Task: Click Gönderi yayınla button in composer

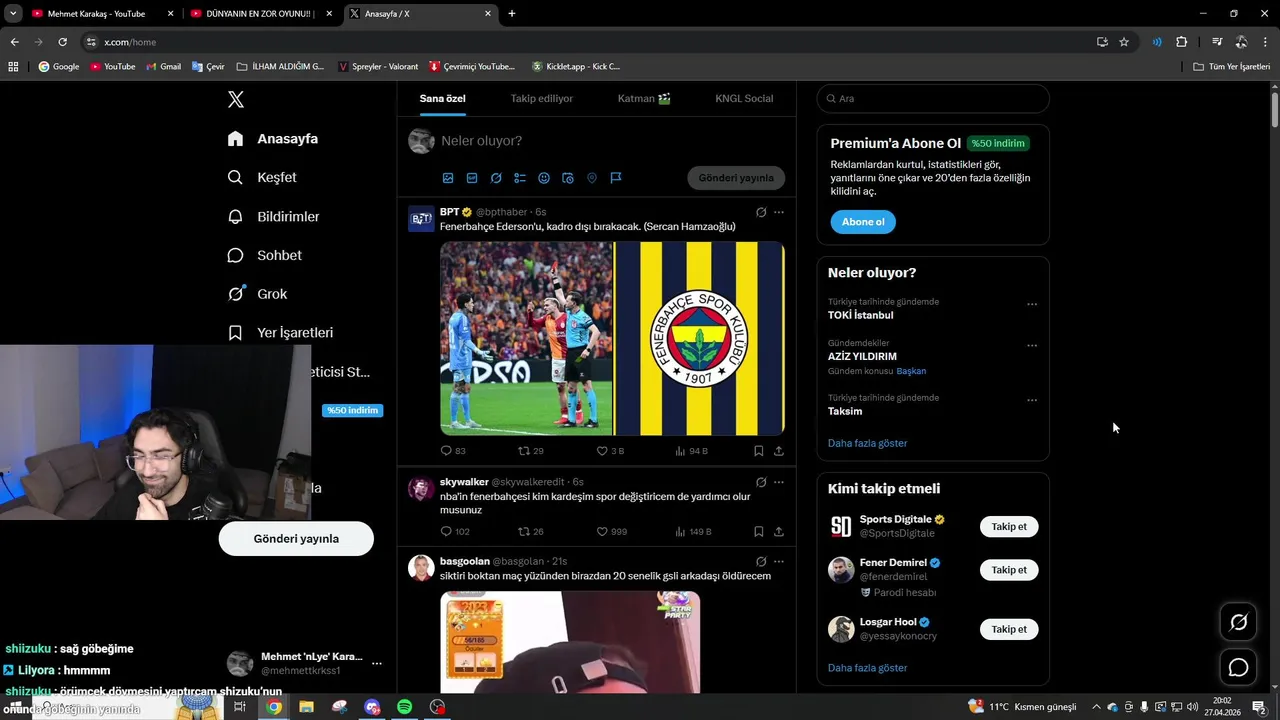Action: click(x=736, y=178)
